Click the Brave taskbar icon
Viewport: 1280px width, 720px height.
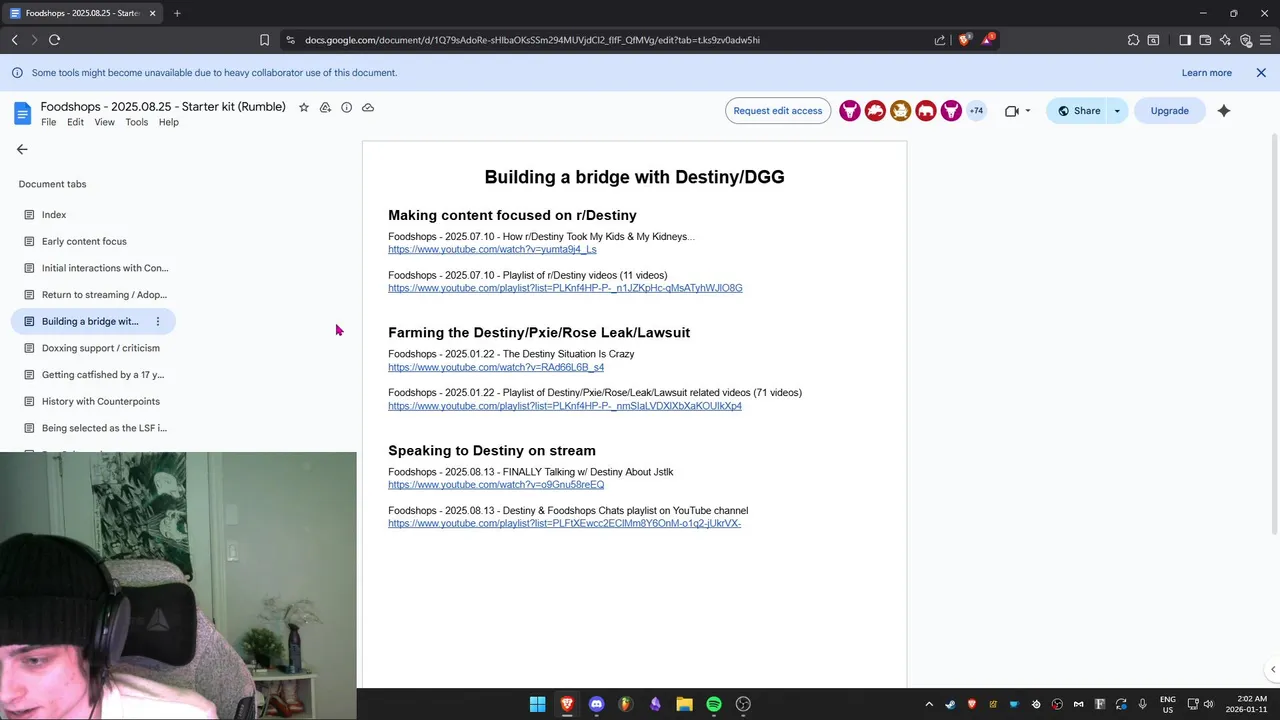[x=567, y=704]
